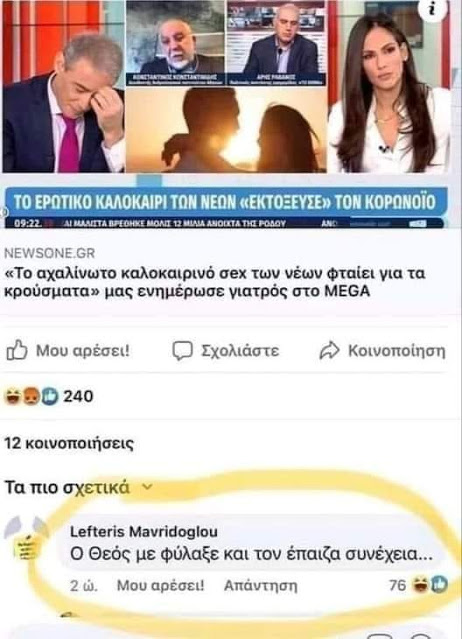This screenshot has width=462, height=639.
Task: Click the share arrow icon beside Κοινοποίηση
Action: 329,350
